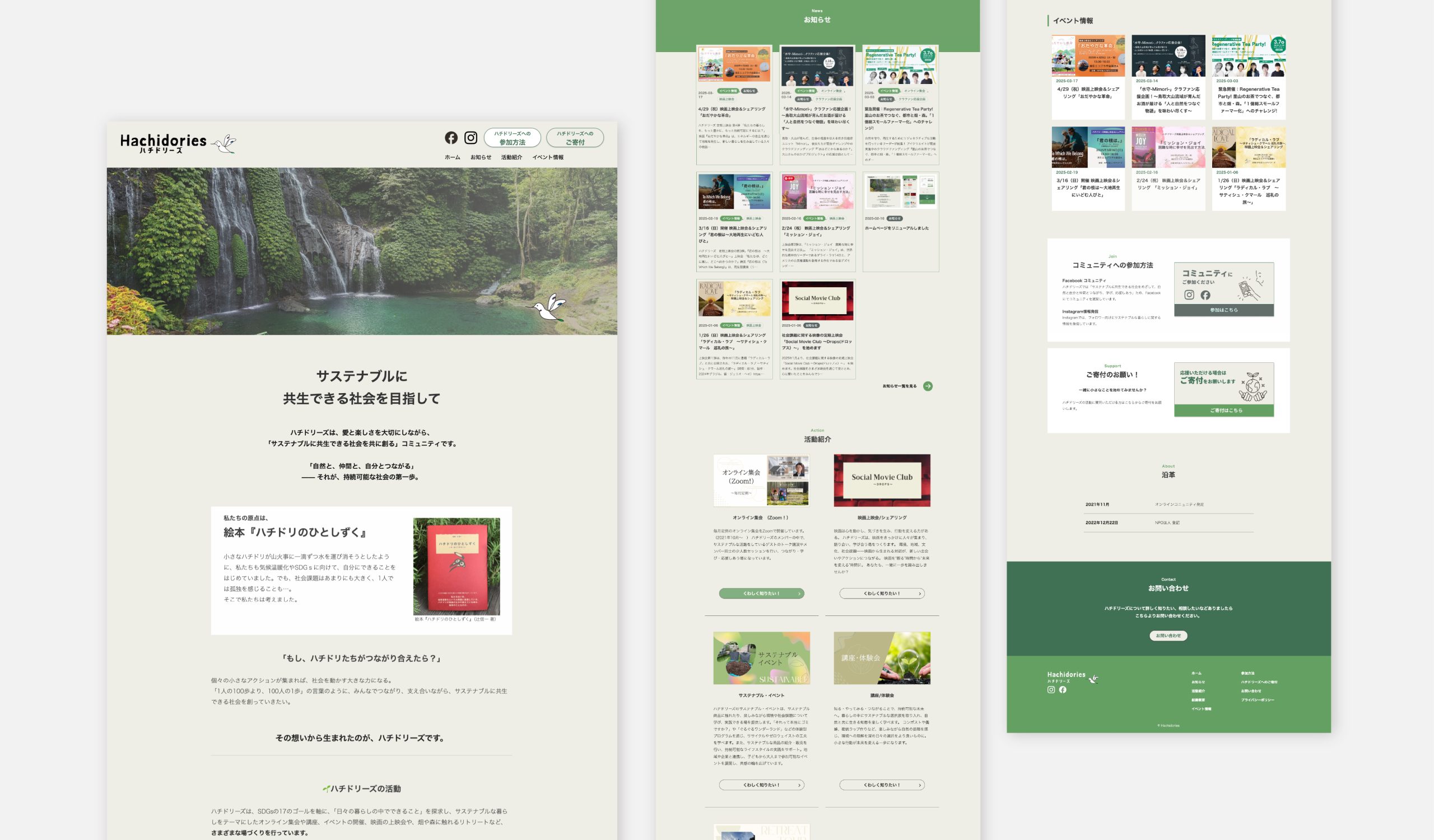
Task: Click the ホームページをリニューアルしました headline
Action: [897, 228]
